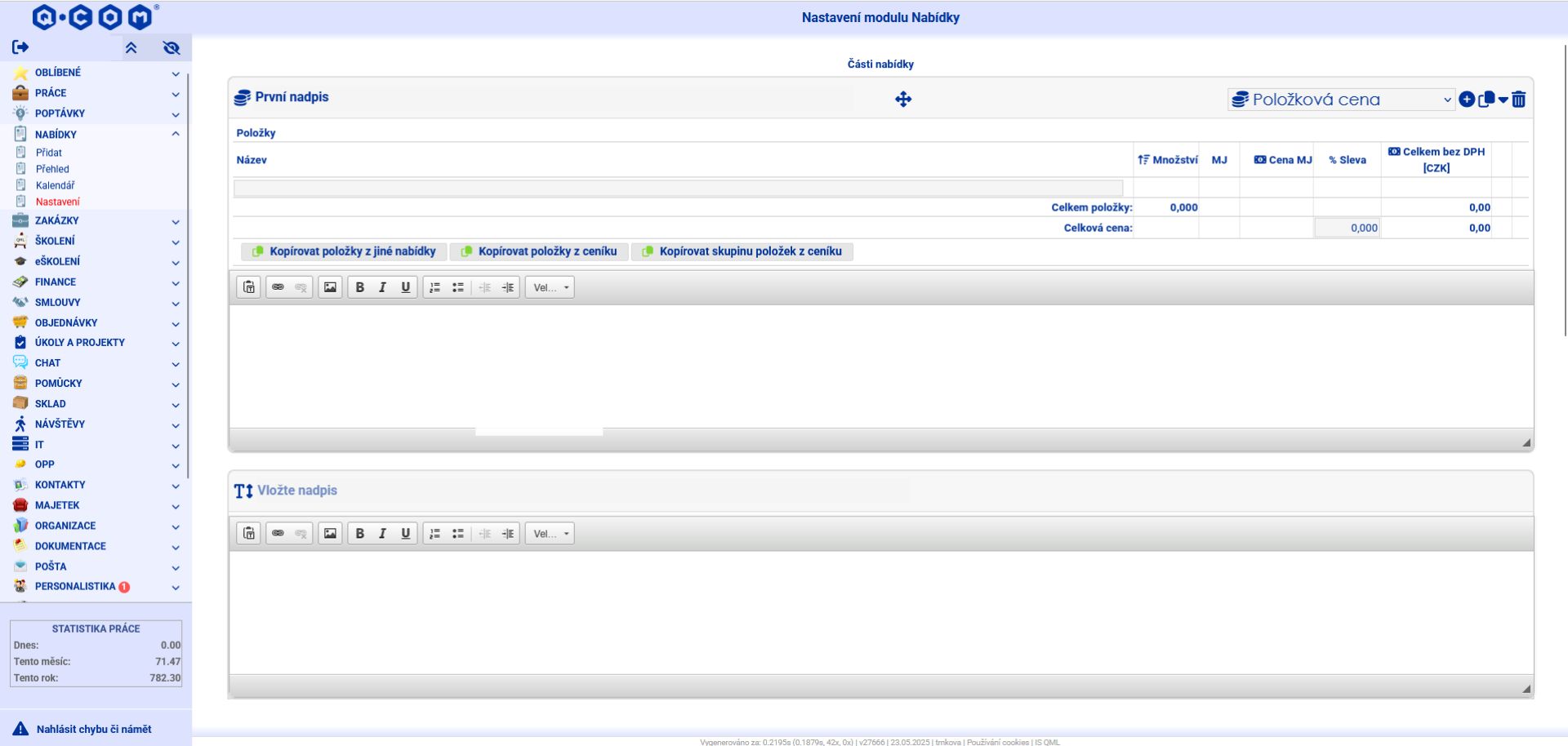The image size is (1568, 746).
Task: Click the move handle of První nadpis section
Action: 903,100
